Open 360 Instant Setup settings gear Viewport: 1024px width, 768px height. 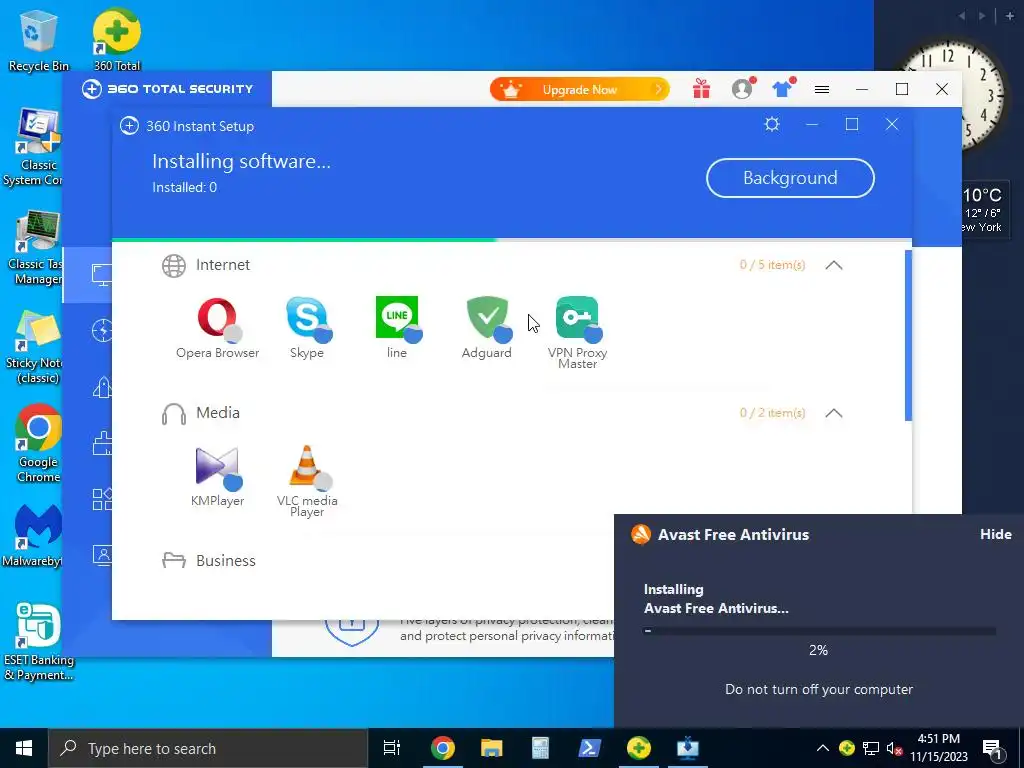(772, 124)
